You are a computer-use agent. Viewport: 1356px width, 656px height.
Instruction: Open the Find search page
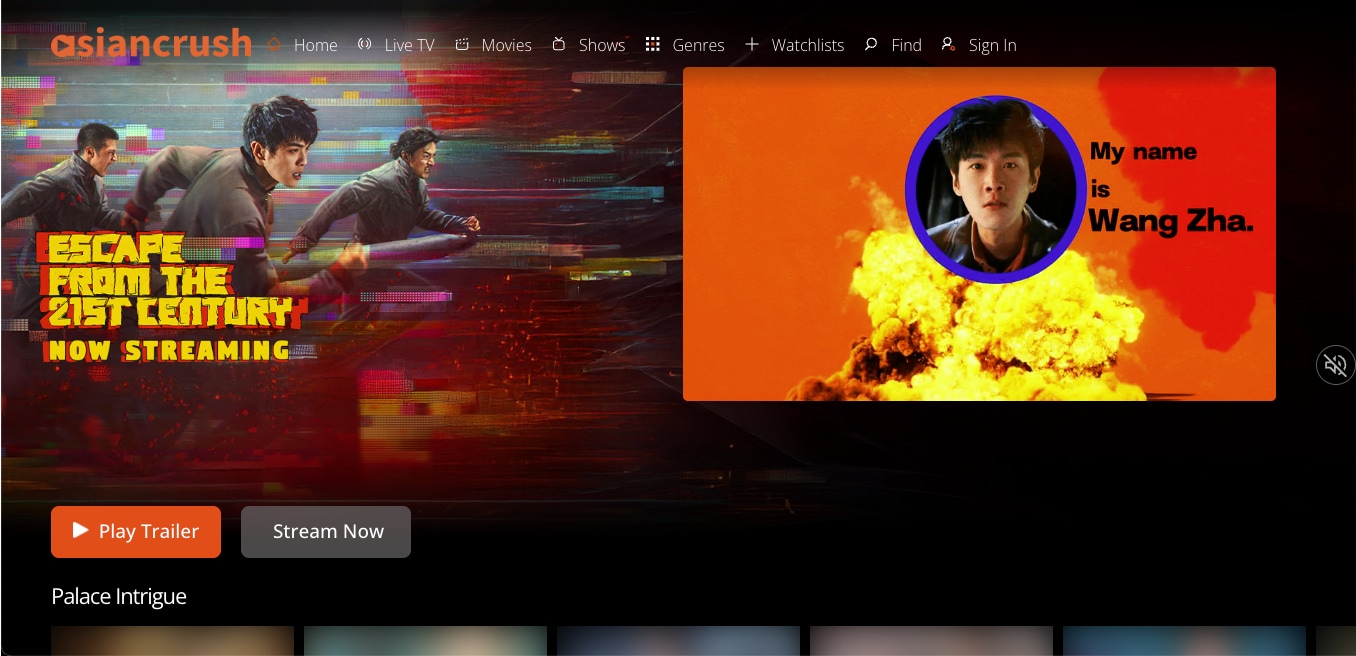(x=906, y=45)
